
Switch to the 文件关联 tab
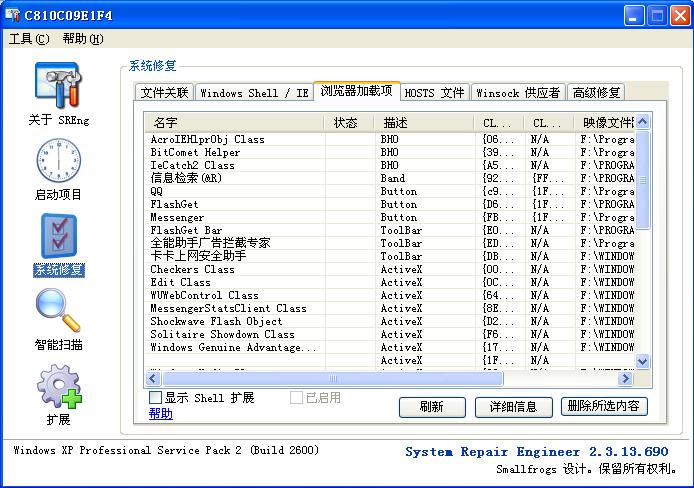164,92
